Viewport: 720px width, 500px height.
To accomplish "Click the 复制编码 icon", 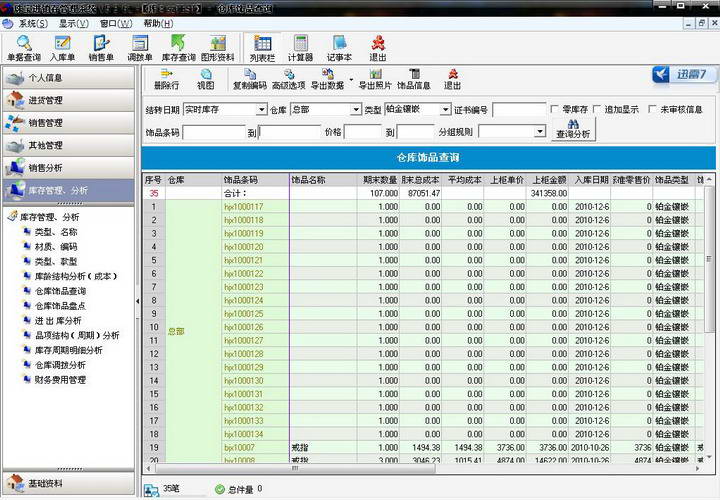I will 250,79.
